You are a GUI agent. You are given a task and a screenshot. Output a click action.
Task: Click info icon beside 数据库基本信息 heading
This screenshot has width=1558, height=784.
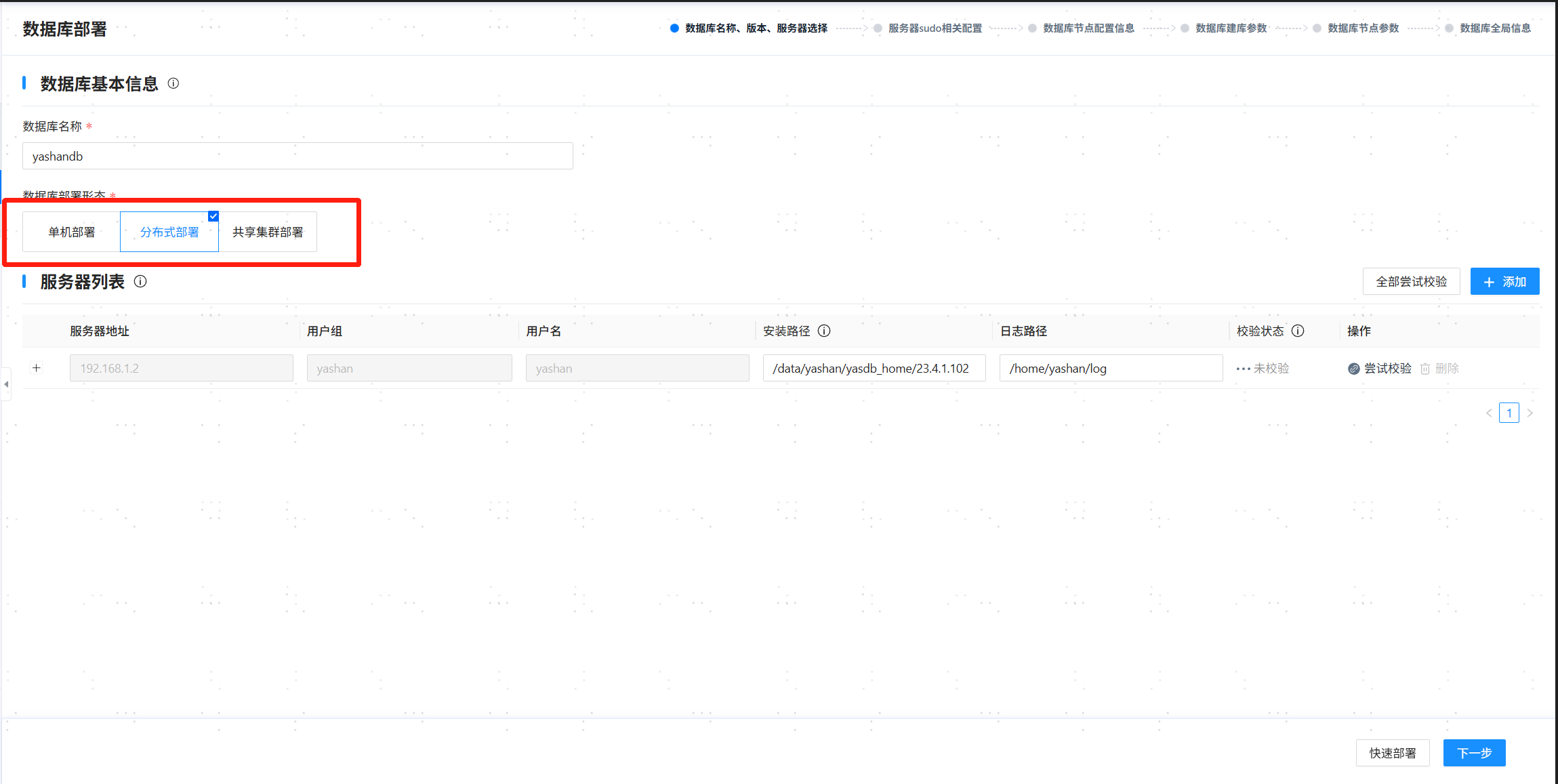click(173, 83)
